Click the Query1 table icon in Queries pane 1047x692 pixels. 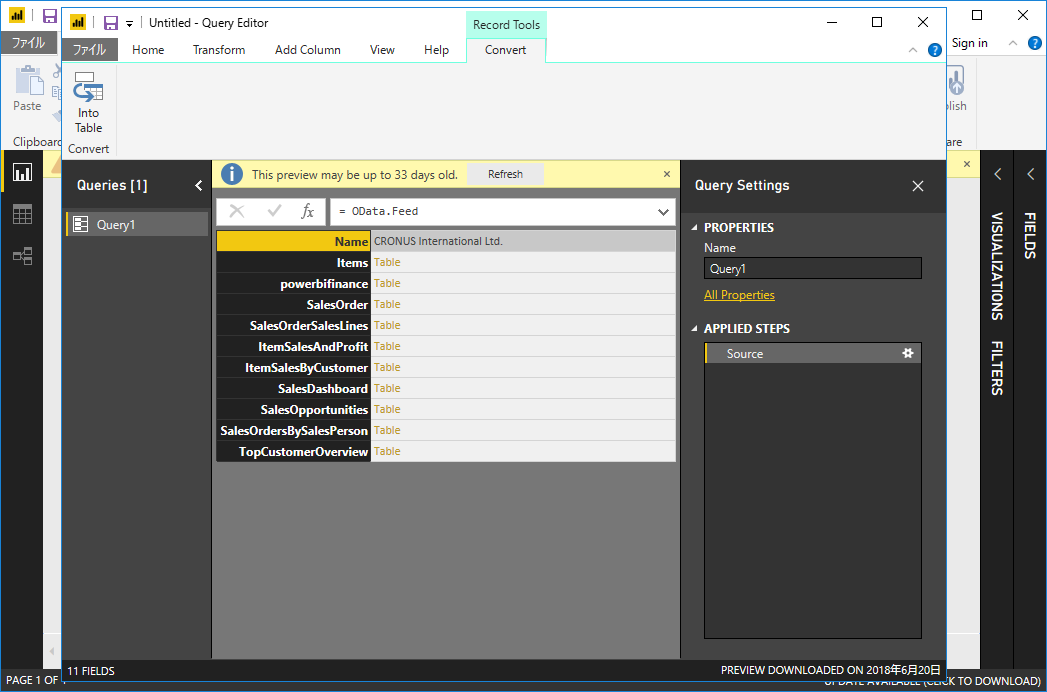[x=81, y=224]
